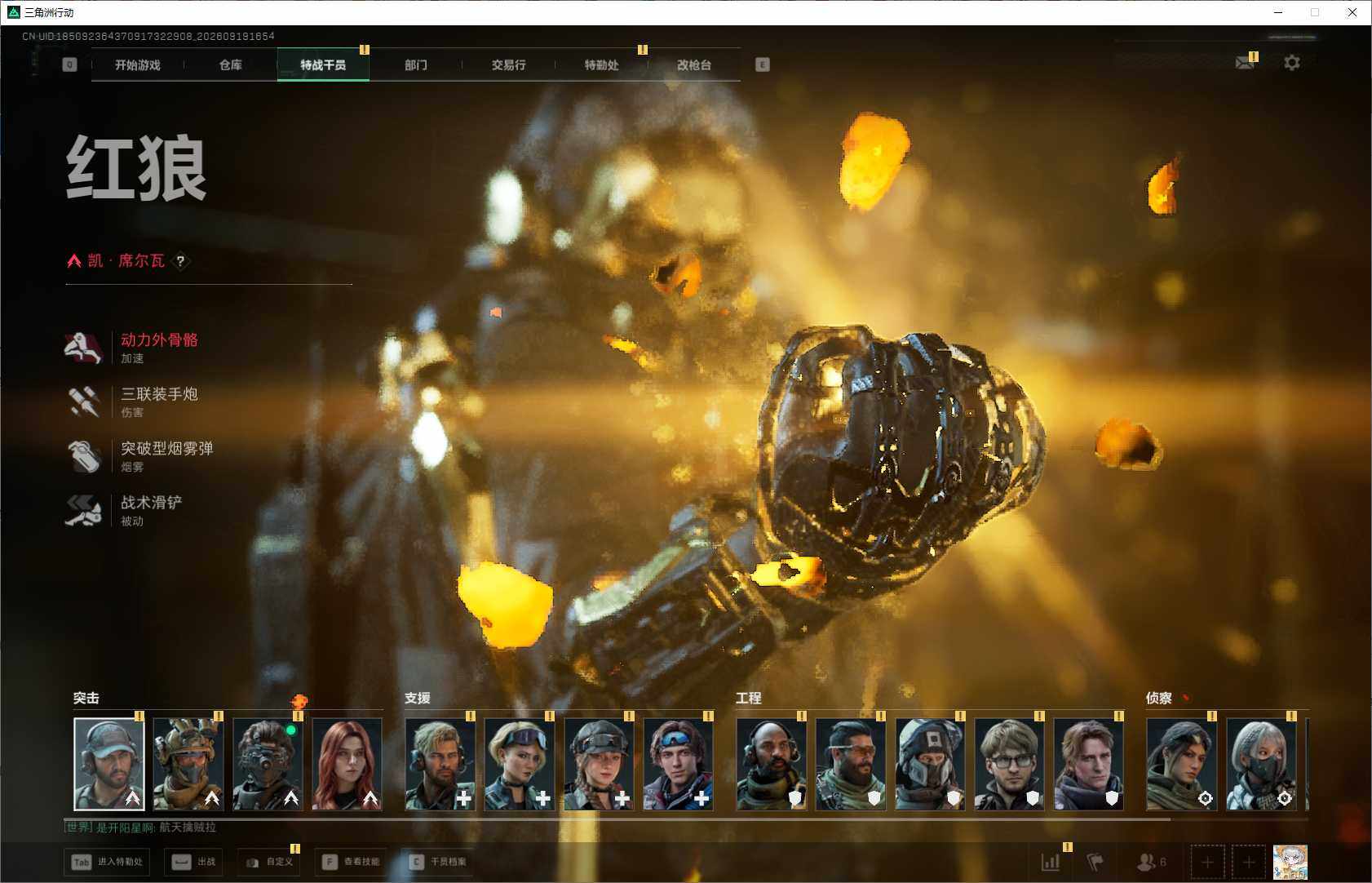1372x883 pixels.
Task: Open the player avatar in bottom bar
Action: click(1290, 862)
